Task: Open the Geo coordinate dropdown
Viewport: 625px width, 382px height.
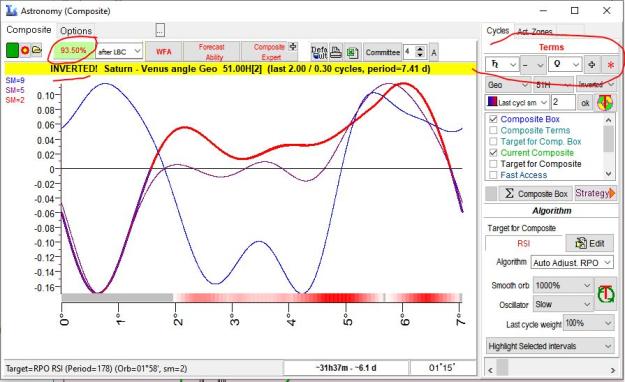Action: [x=508, y=85]
